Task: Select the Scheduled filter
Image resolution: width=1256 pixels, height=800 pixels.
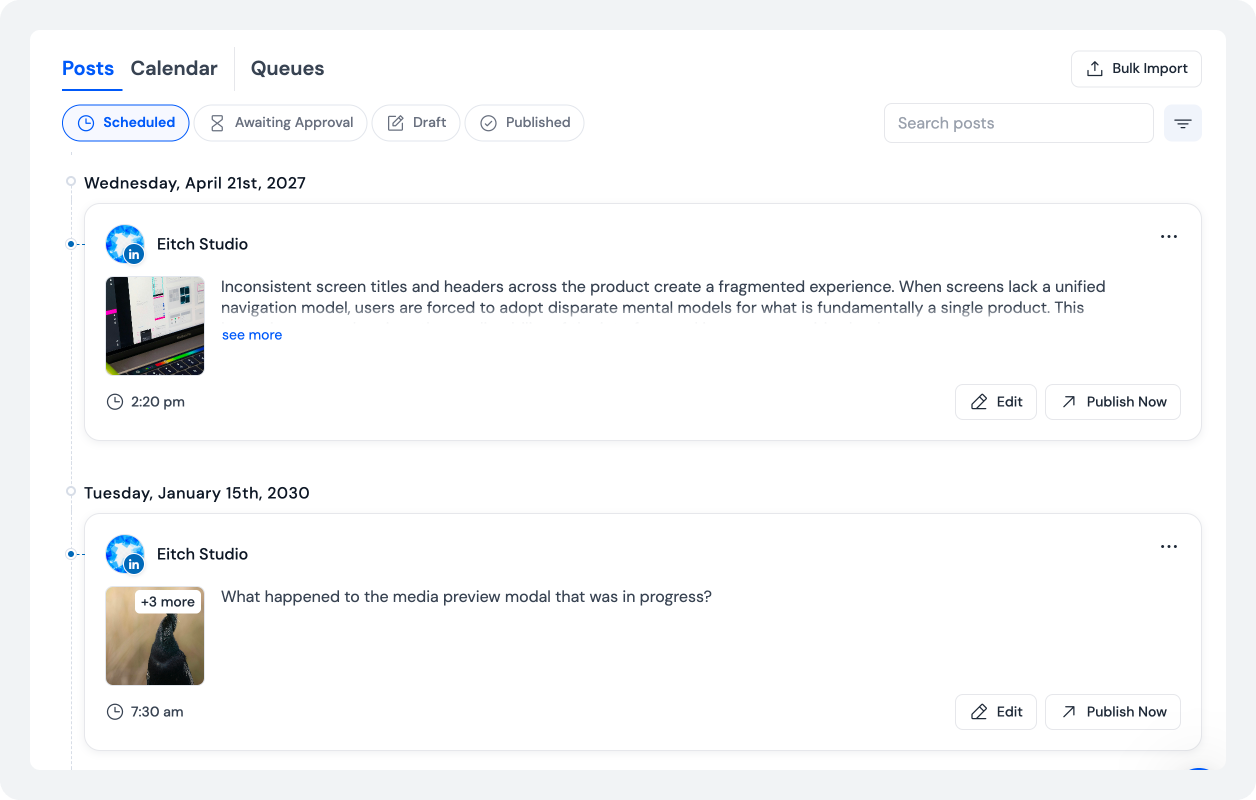Action: point(126,123)
